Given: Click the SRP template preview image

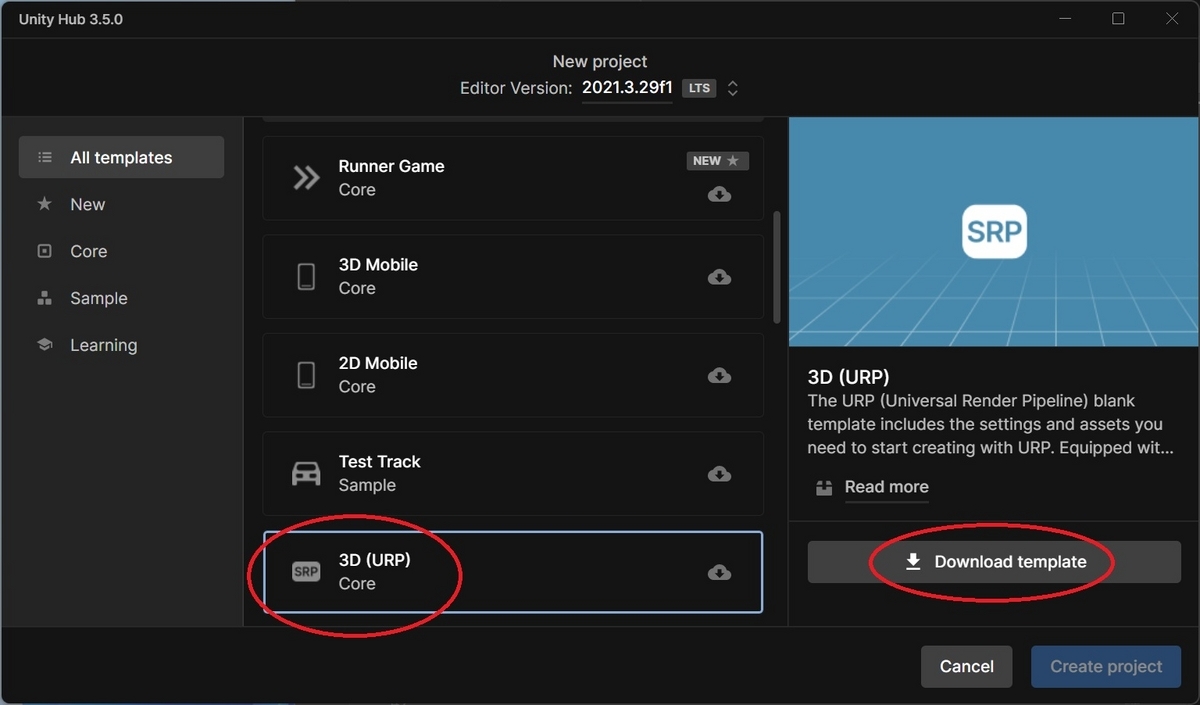Looking at the screenshot, I should tap(994, 232).
